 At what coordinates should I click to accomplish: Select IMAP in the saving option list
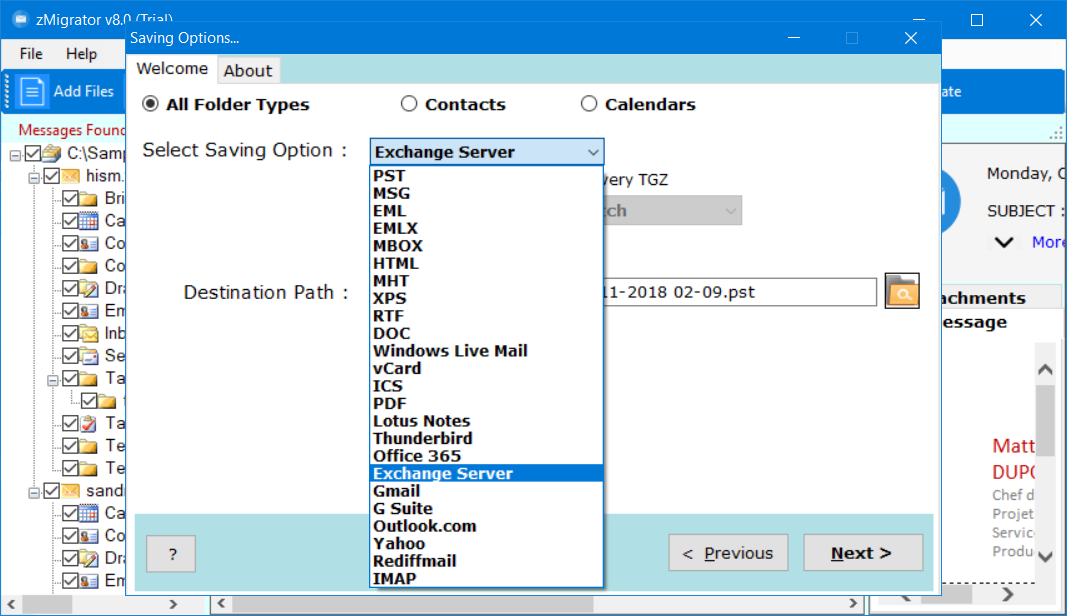[x=487, y=579]
